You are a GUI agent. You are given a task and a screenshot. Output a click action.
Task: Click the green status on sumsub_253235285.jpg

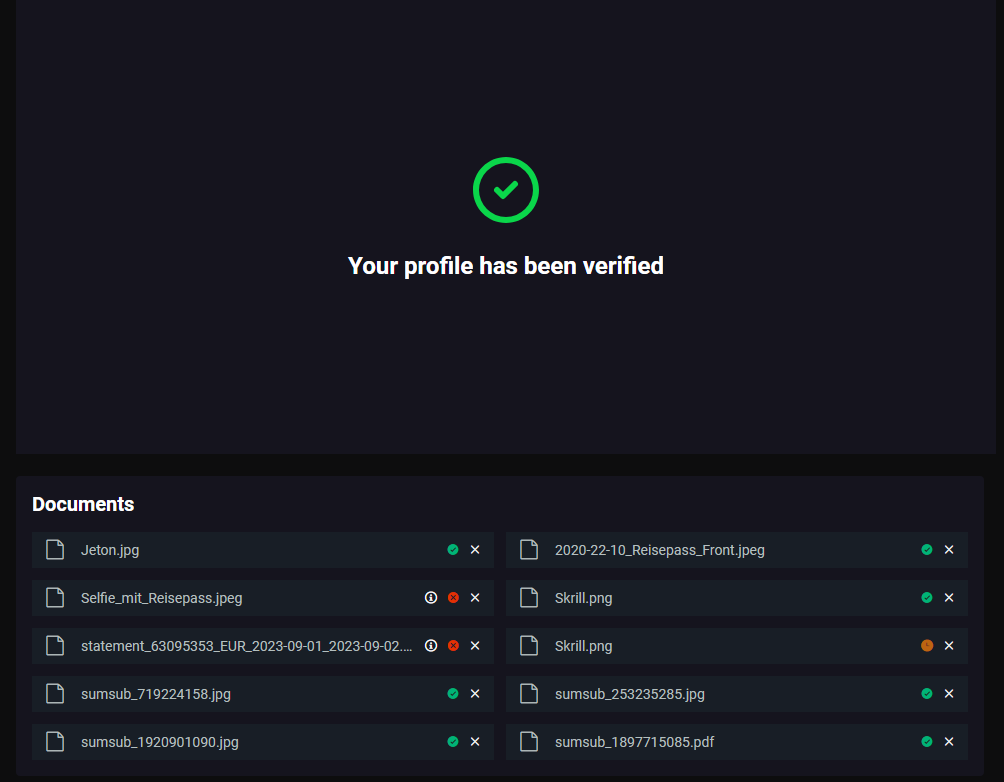(x=927, y=694)
